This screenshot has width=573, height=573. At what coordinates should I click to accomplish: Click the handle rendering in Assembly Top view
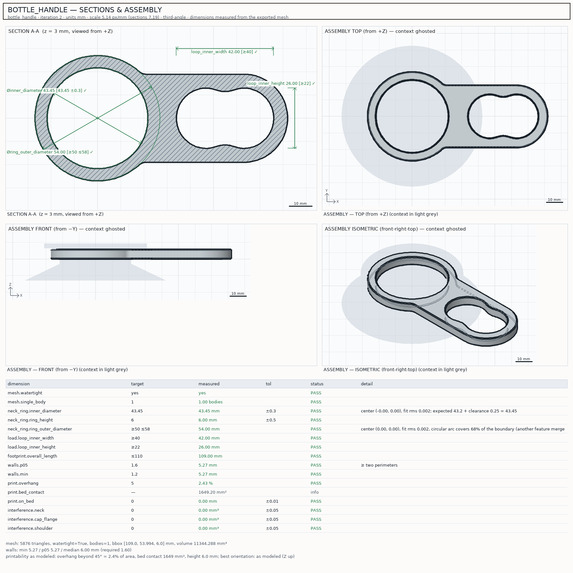[458, 116]
